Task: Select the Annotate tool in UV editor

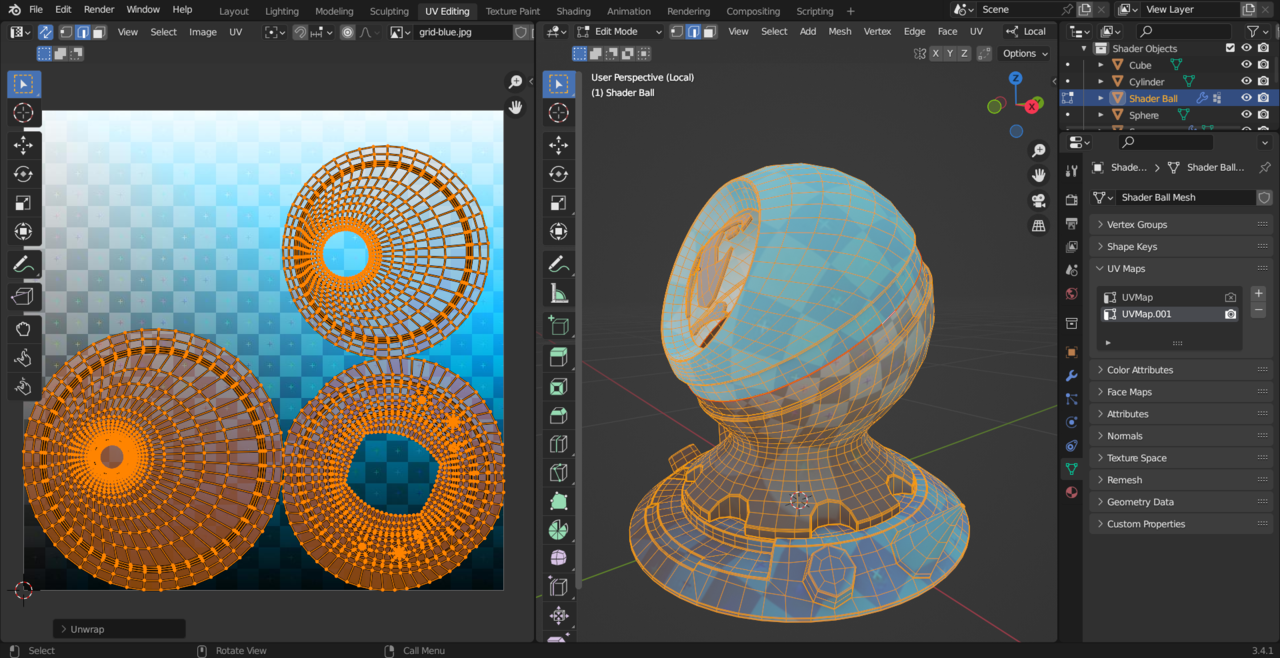Action: coord(23,265)
